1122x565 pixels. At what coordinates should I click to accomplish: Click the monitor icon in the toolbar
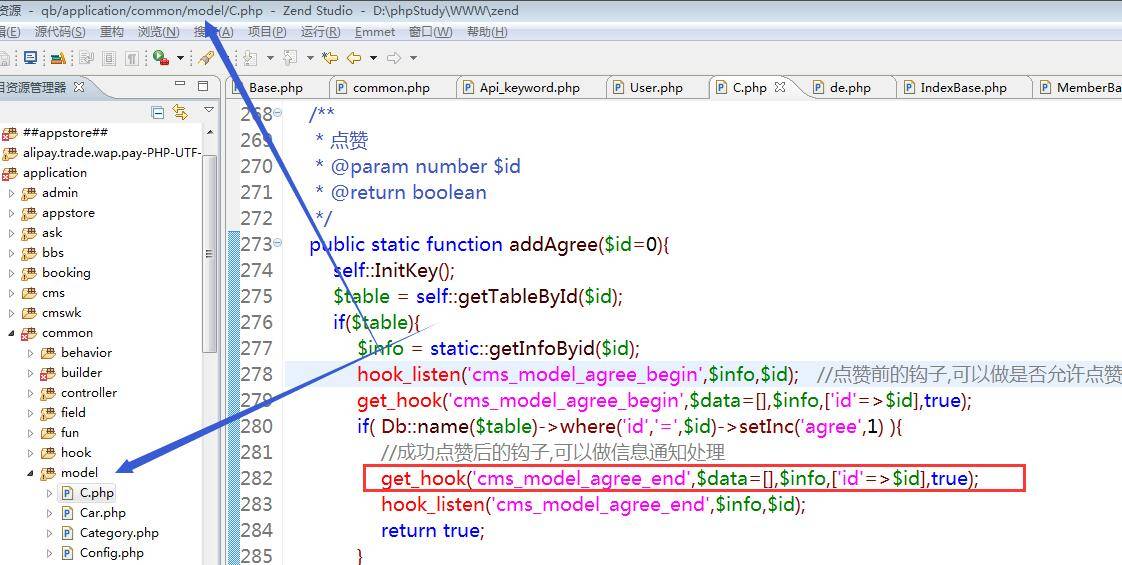point(30,58)
